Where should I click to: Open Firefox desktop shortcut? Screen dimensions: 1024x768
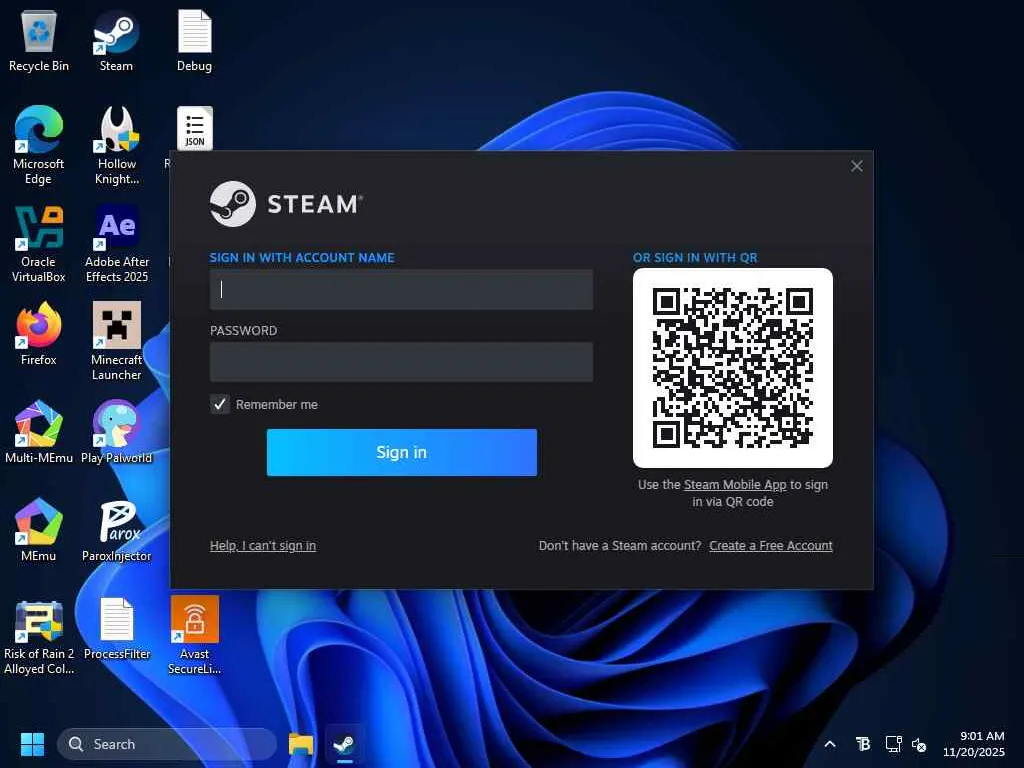pyautogui.click(x=39, y=333)
